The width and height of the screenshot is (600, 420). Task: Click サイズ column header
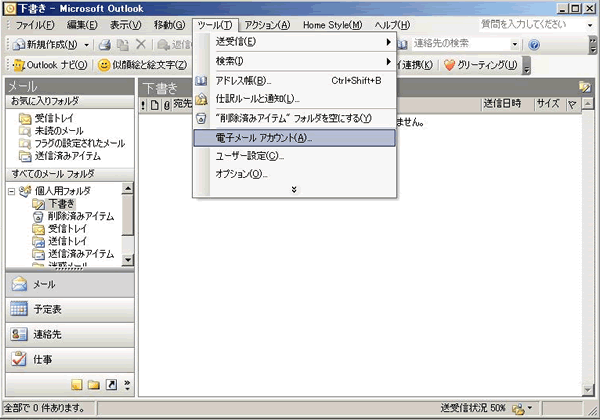[549, 104]
